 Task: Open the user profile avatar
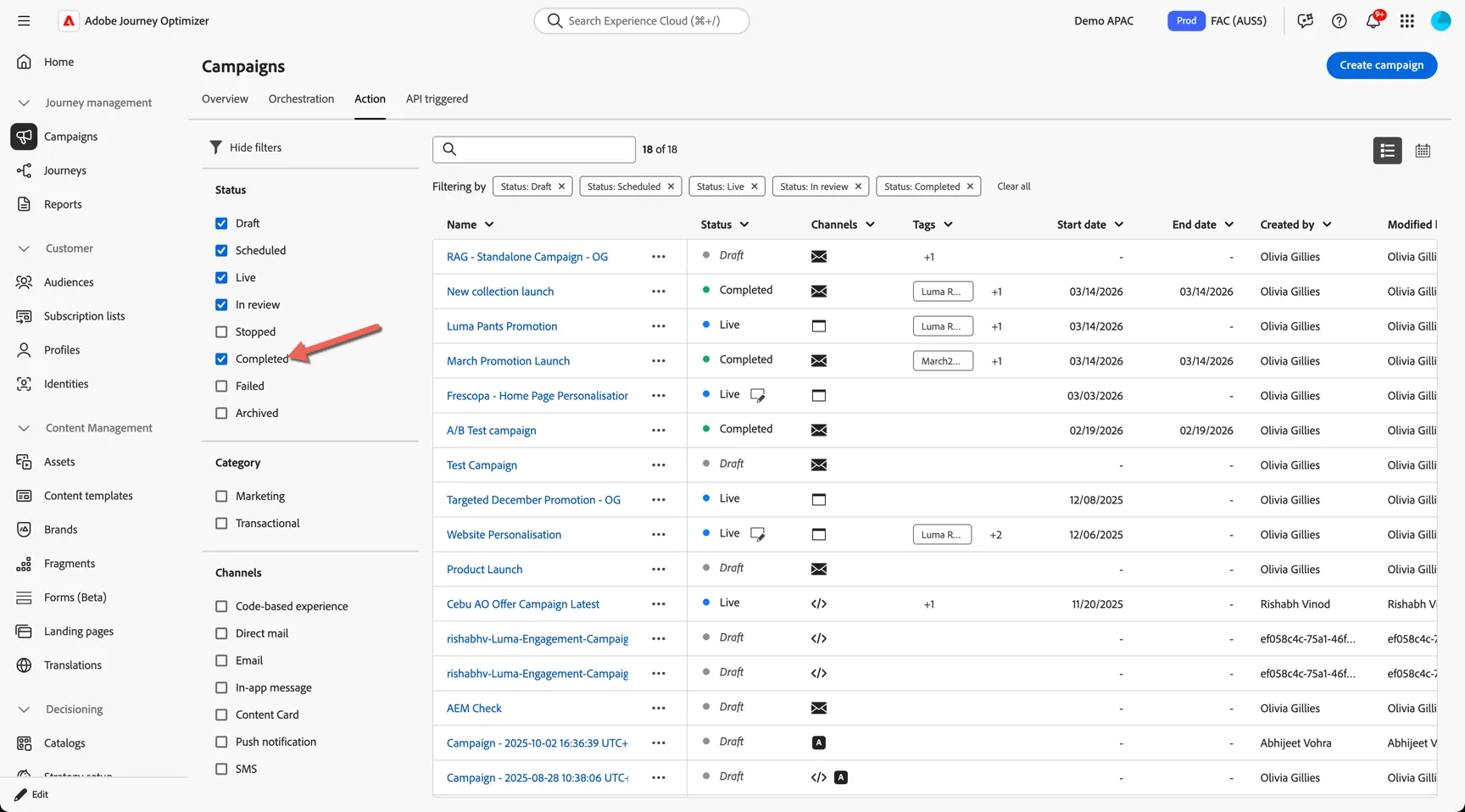1440,21
